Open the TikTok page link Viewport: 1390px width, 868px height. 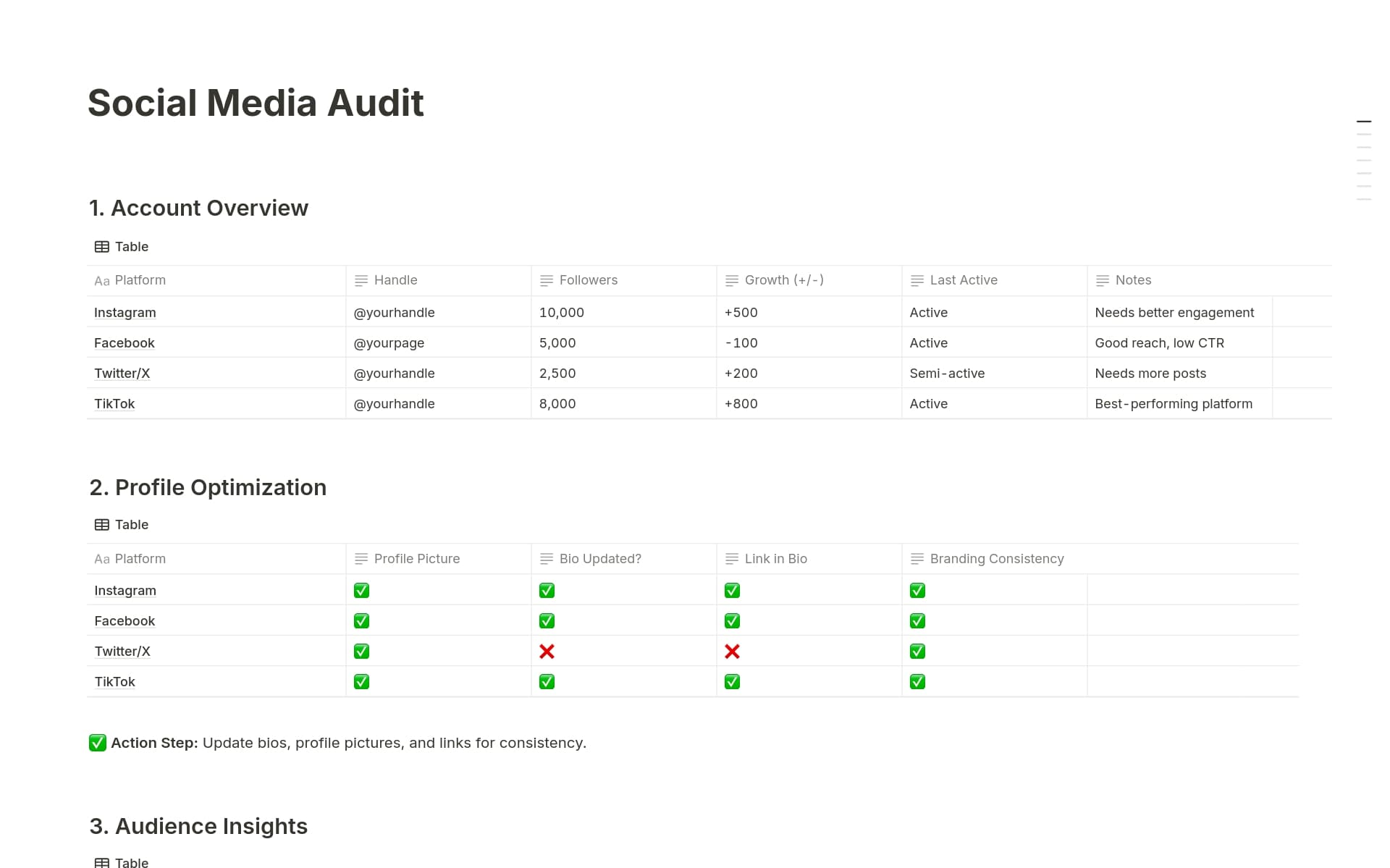tap(114, 403)
